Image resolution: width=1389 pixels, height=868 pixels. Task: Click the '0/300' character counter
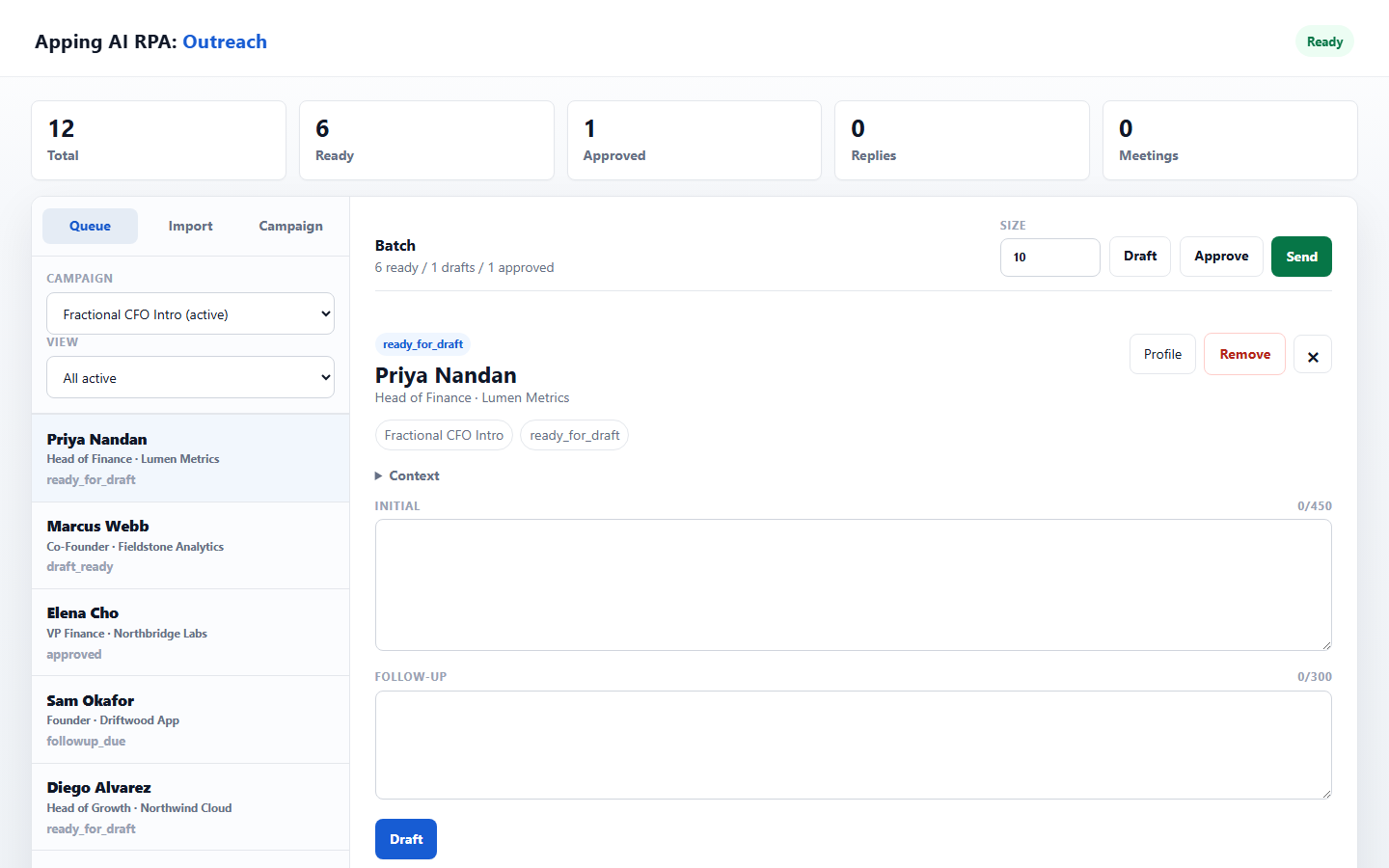click(x=1314, y=676)
